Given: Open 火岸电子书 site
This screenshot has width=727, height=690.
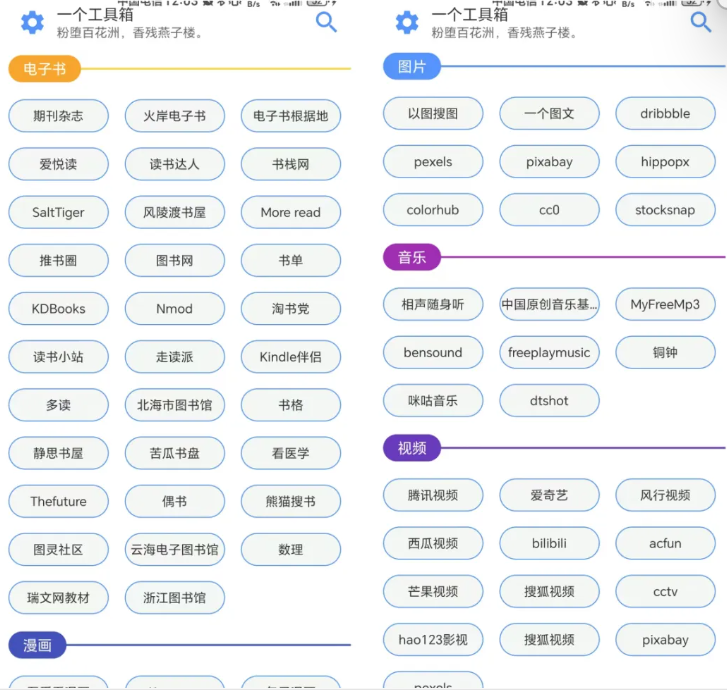Looking at the screenshot, I should coord(175,115).
